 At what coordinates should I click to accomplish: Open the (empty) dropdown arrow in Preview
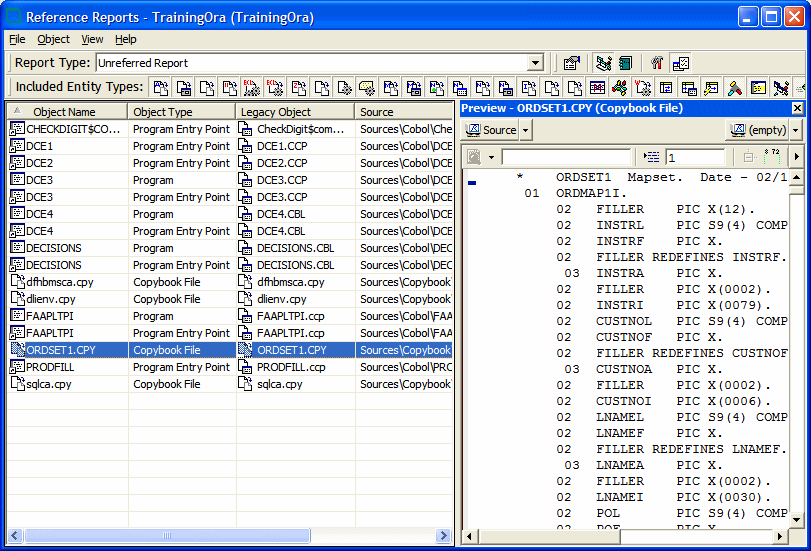[796, 130]
